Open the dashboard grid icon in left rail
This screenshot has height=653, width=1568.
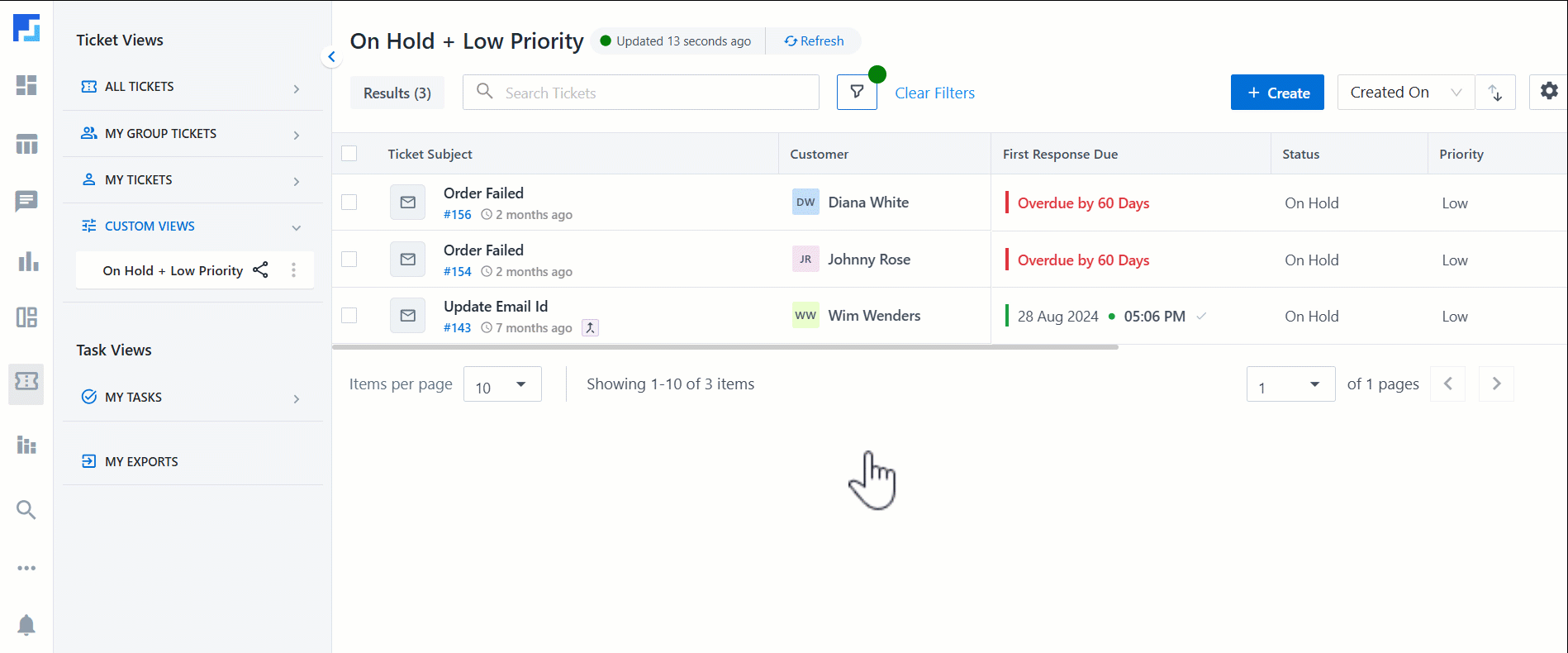(26, 85)
